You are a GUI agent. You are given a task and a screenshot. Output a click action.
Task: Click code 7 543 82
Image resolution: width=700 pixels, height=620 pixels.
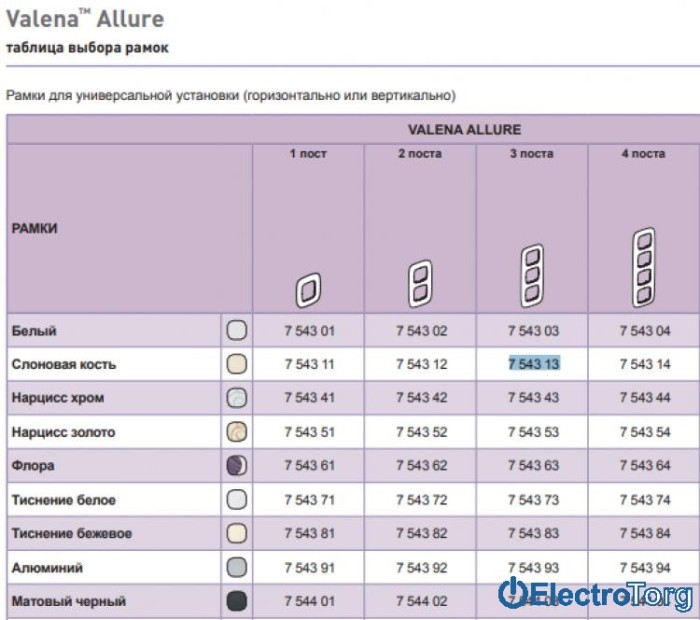421,533
